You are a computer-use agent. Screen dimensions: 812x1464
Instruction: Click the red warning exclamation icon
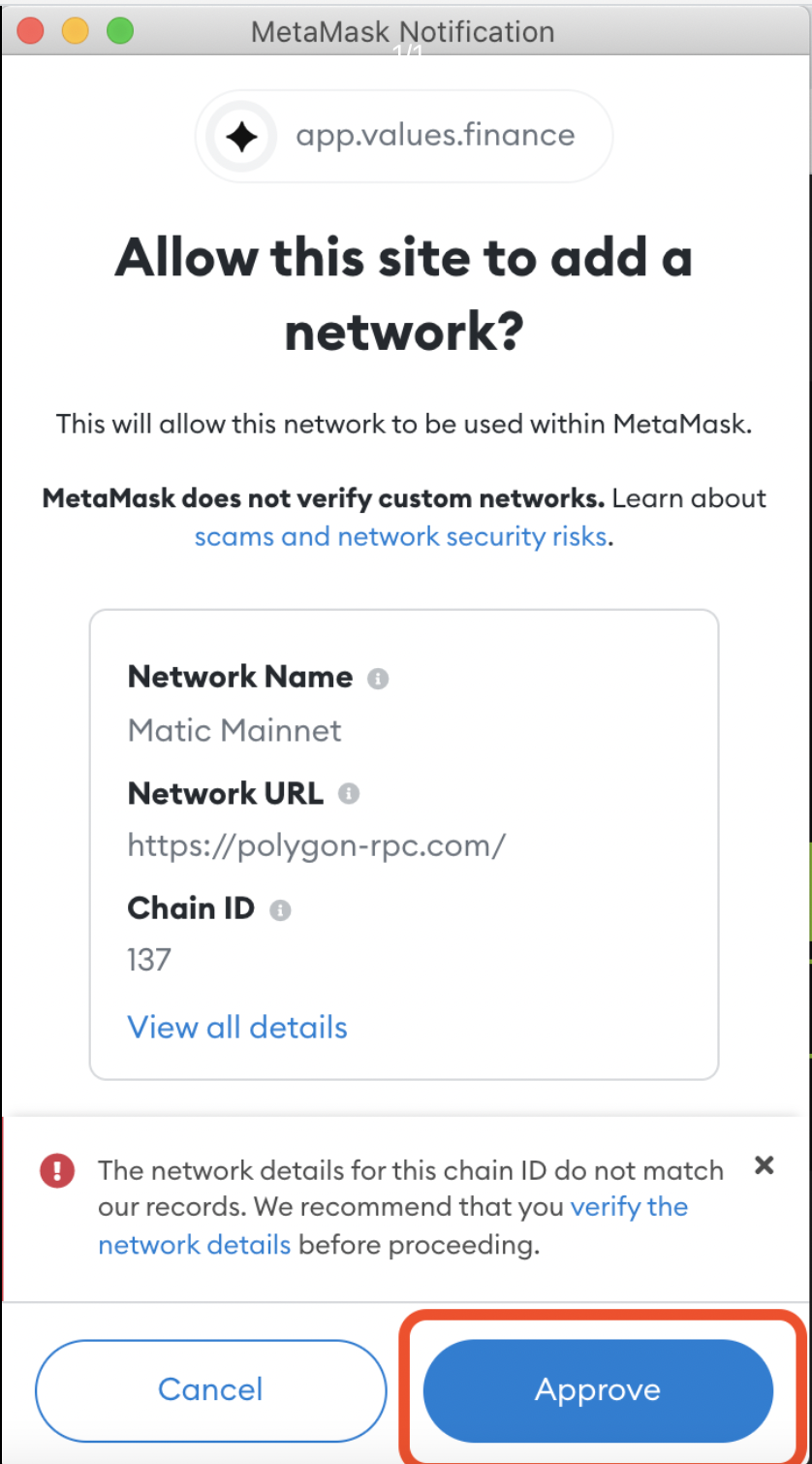[57, 1171]
